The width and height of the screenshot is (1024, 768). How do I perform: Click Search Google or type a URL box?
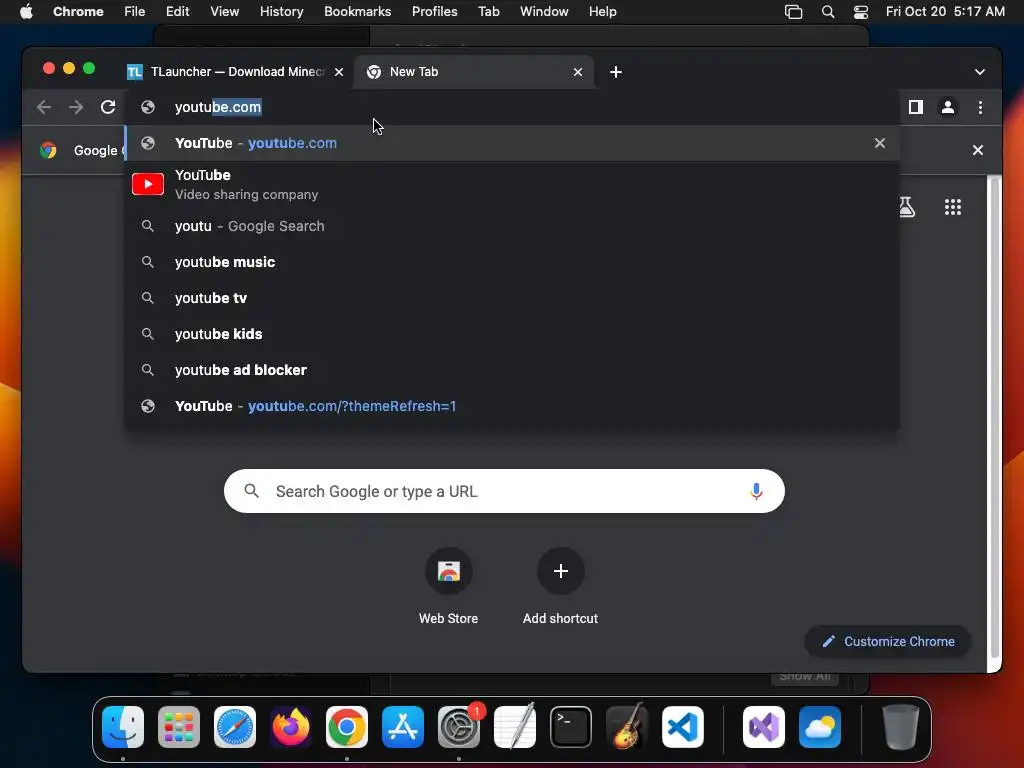click(504, 491)
